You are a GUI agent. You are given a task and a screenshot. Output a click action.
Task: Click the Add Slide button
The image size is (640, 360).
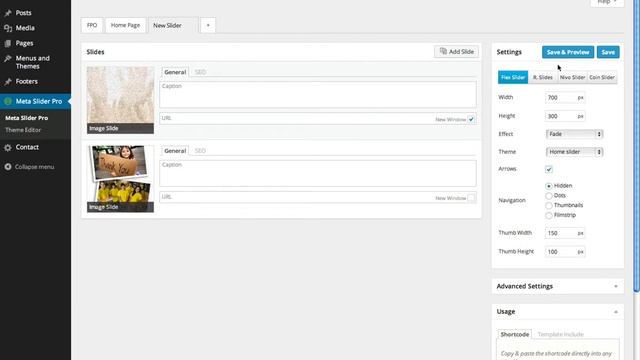click(456, 51)
